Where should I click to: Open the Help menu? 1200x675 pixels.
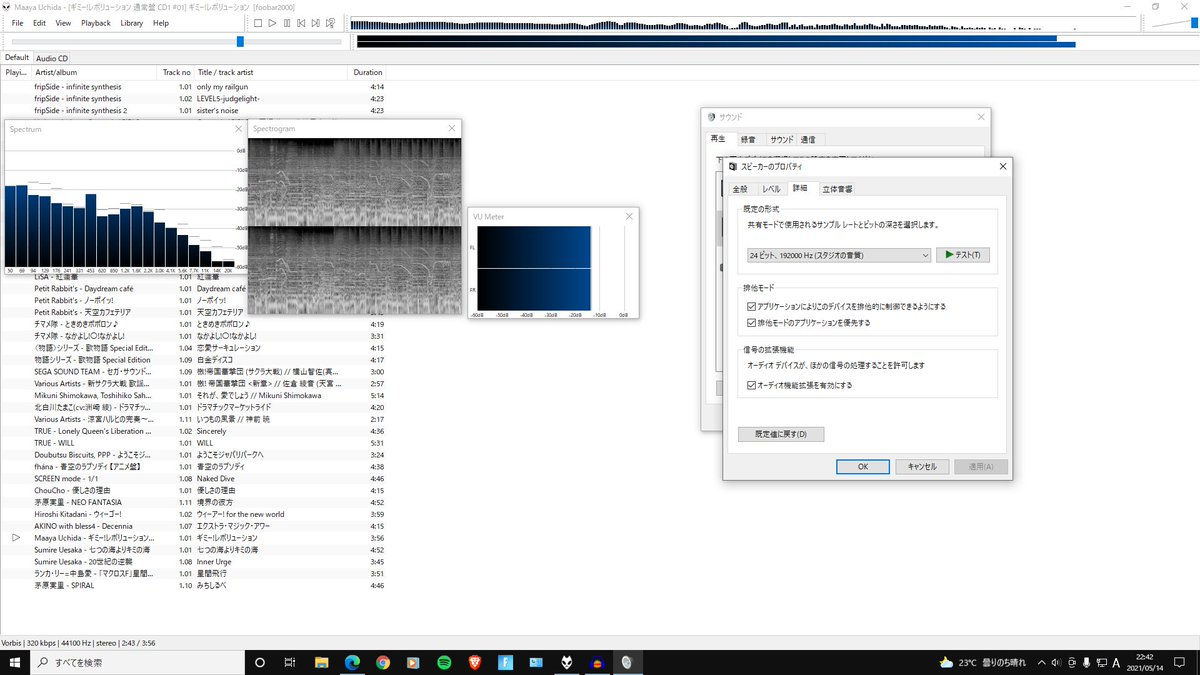click(161, 23)
